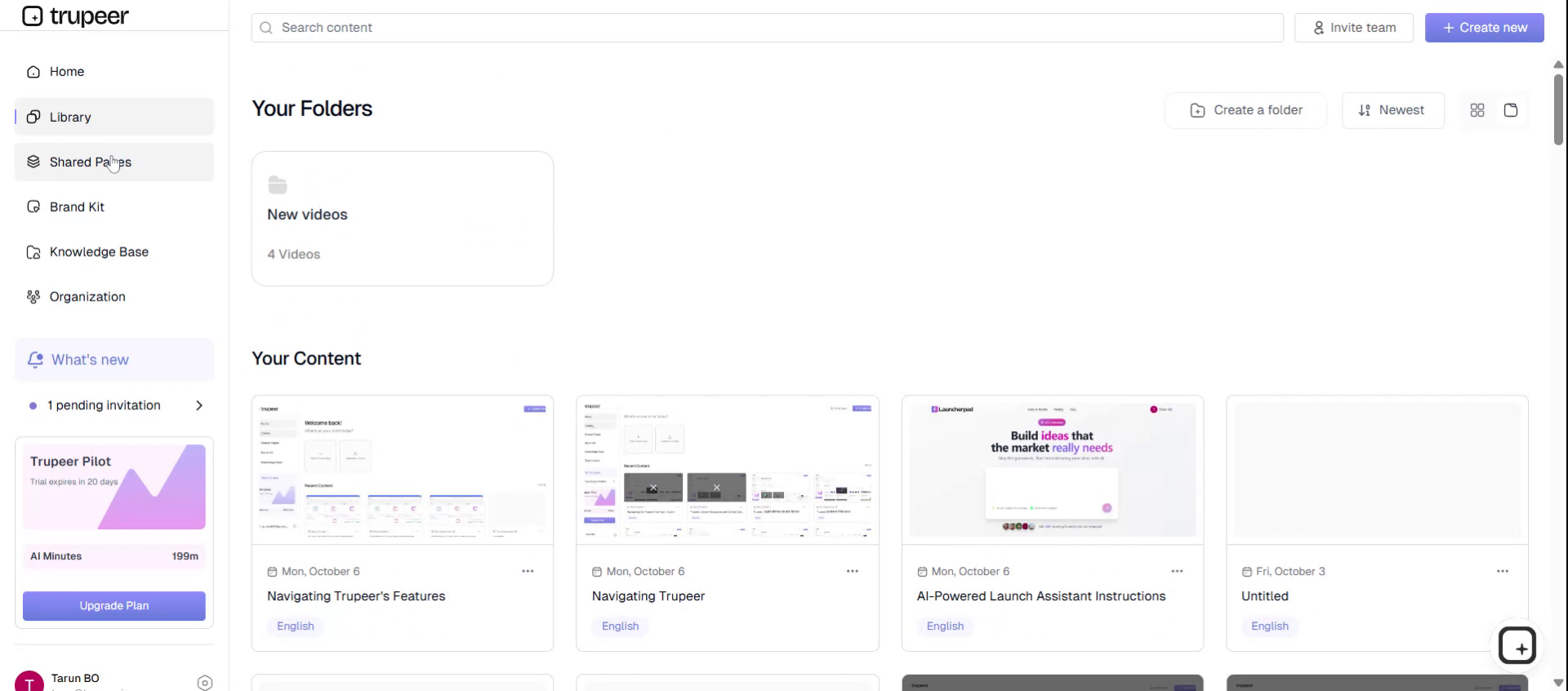The height and width of the screenshot is (691, 1568).
Task: Click the Organization people icon
Action: coord(33,296)
